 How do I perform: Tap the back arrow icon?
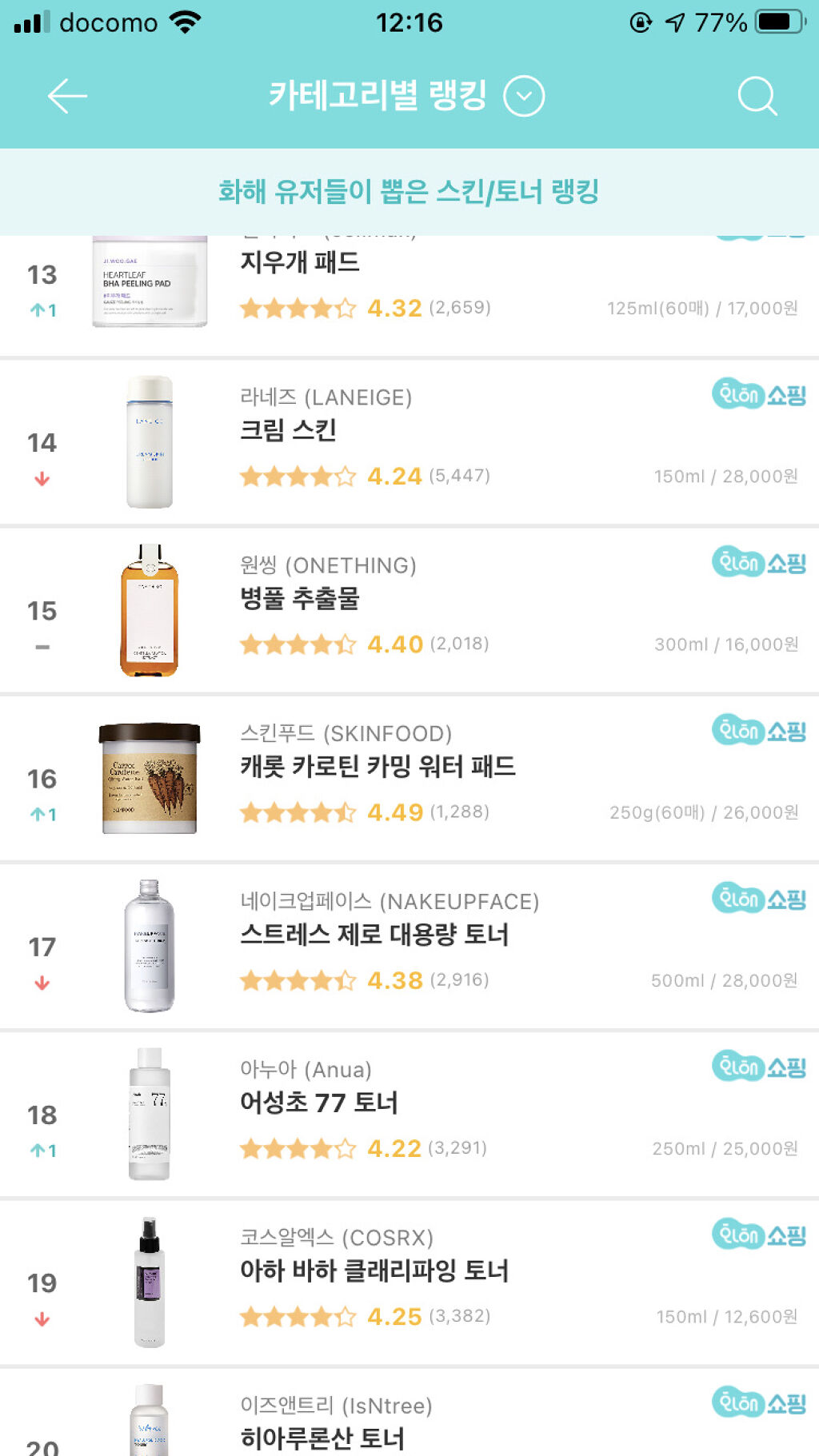(67, 97)
